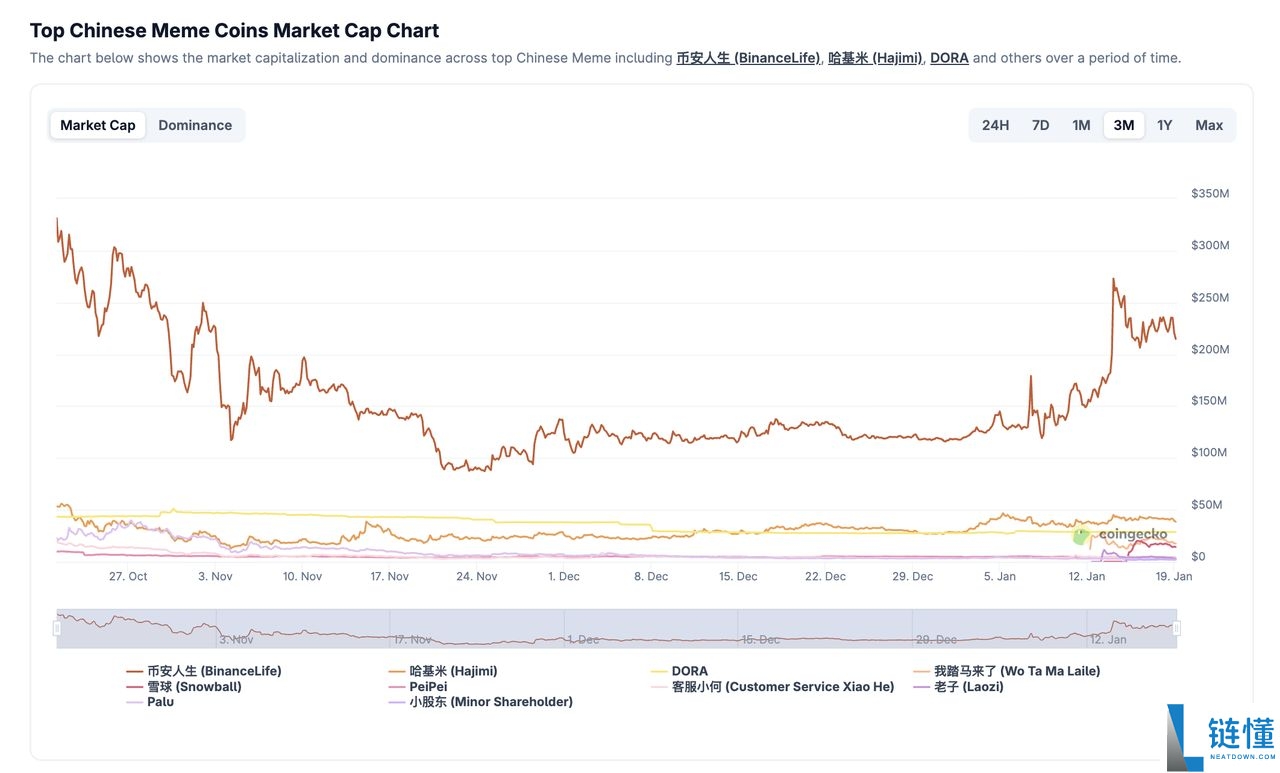Click the 1. Dec date label on x-axis
The image size is (1280, 773).
pos(563,576)
